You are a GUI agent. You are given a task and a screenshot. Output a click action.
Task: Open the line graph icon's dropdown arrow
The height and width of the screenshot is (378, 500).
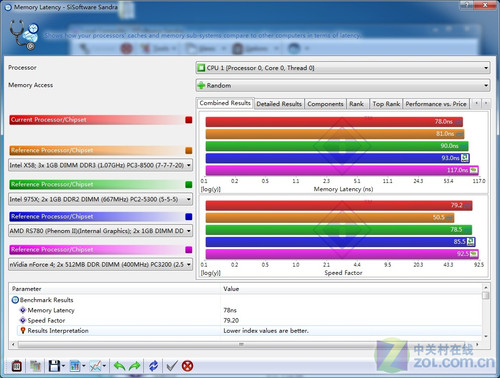104,366
